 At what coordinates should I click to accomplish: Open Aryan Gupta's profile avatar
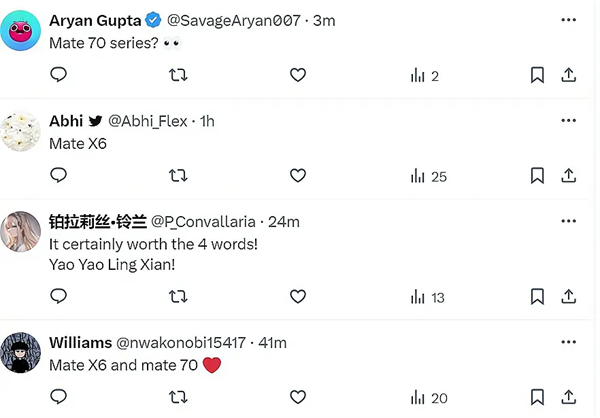click(20, 31)
